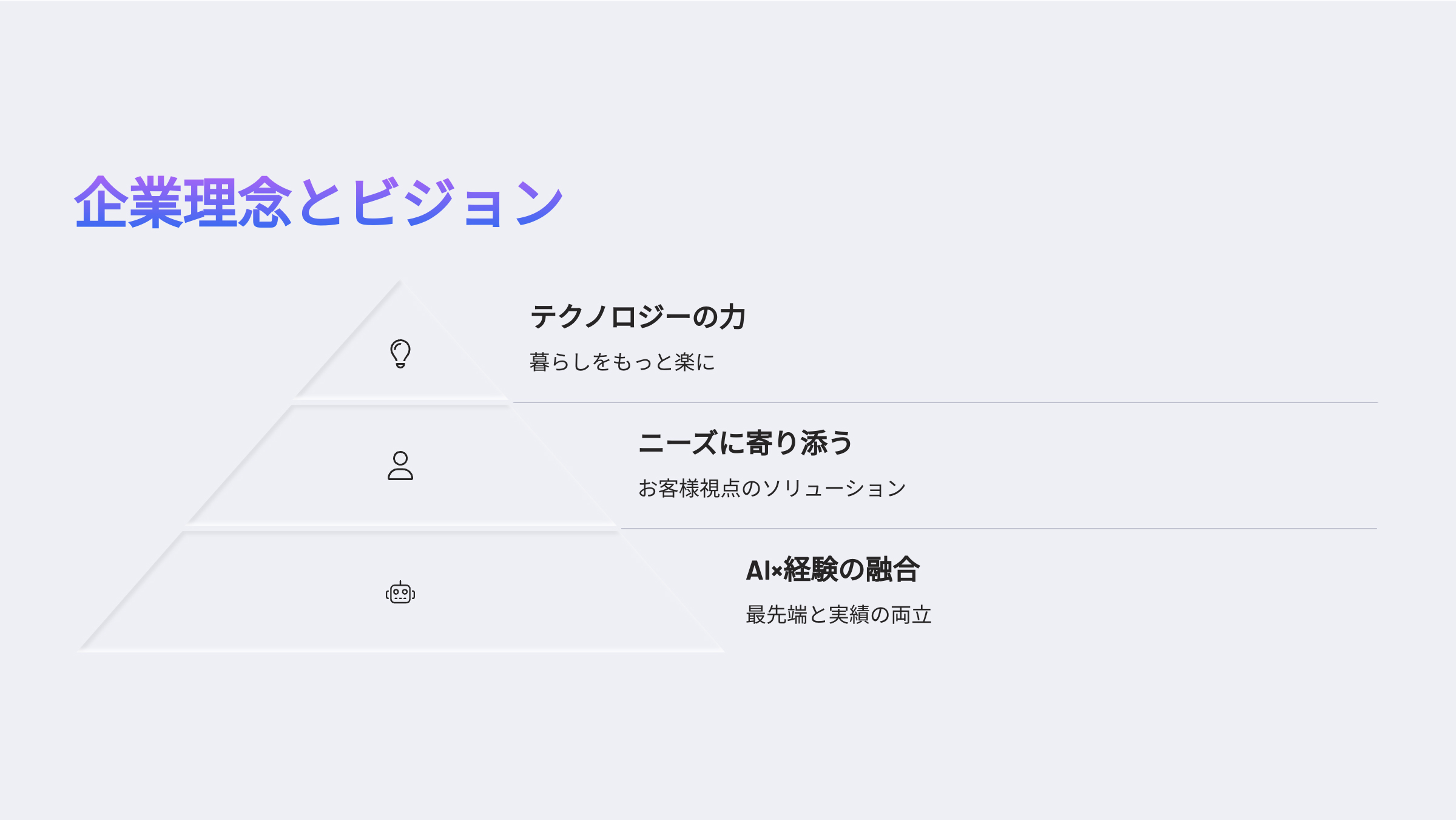Click divider line below ニーズに寄り添う section
The width and height of the screenshot is (1456, 820).
pyautogui.click(x=999, y=529)
